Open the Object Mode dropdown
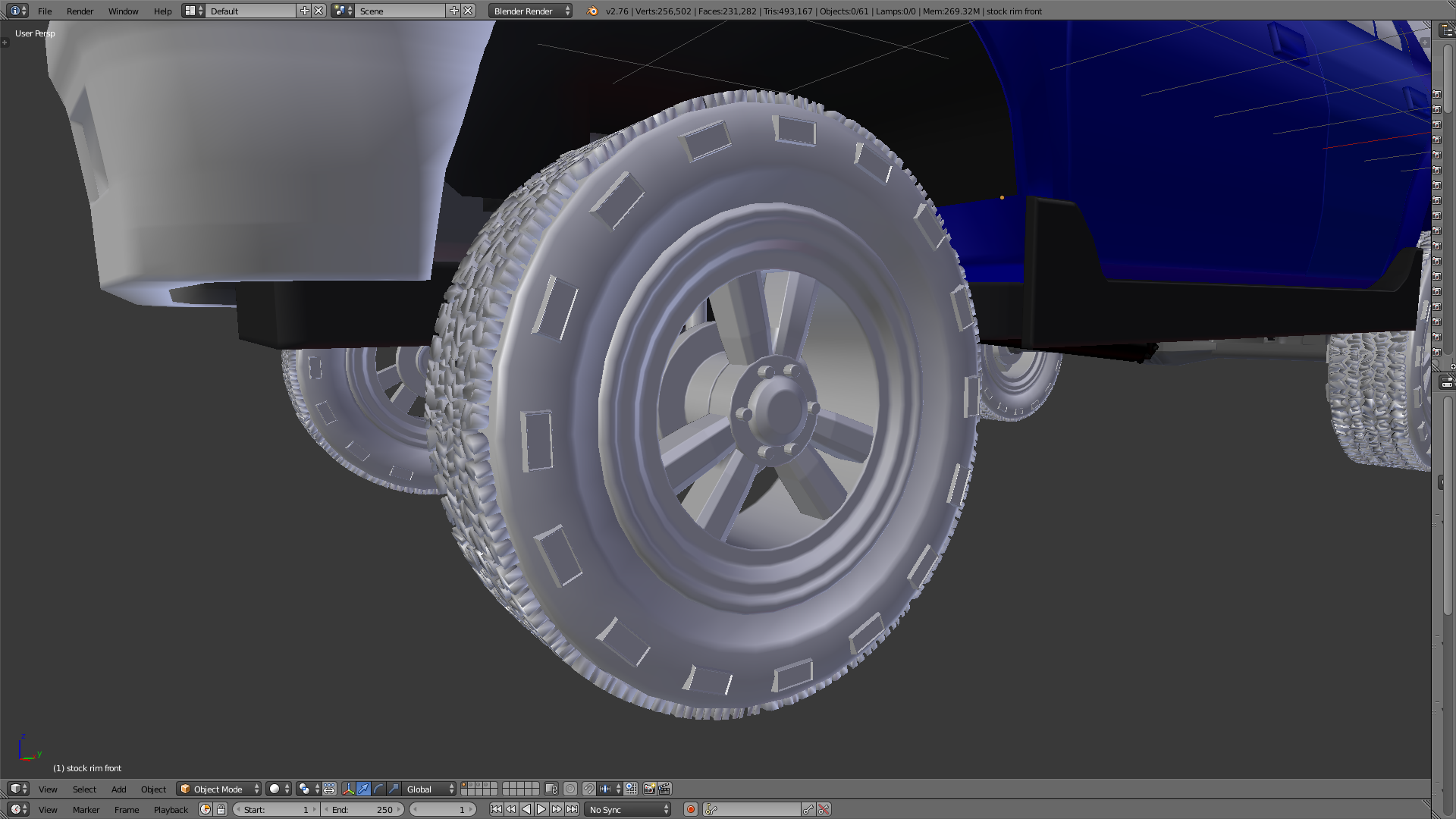 (219, 789)
